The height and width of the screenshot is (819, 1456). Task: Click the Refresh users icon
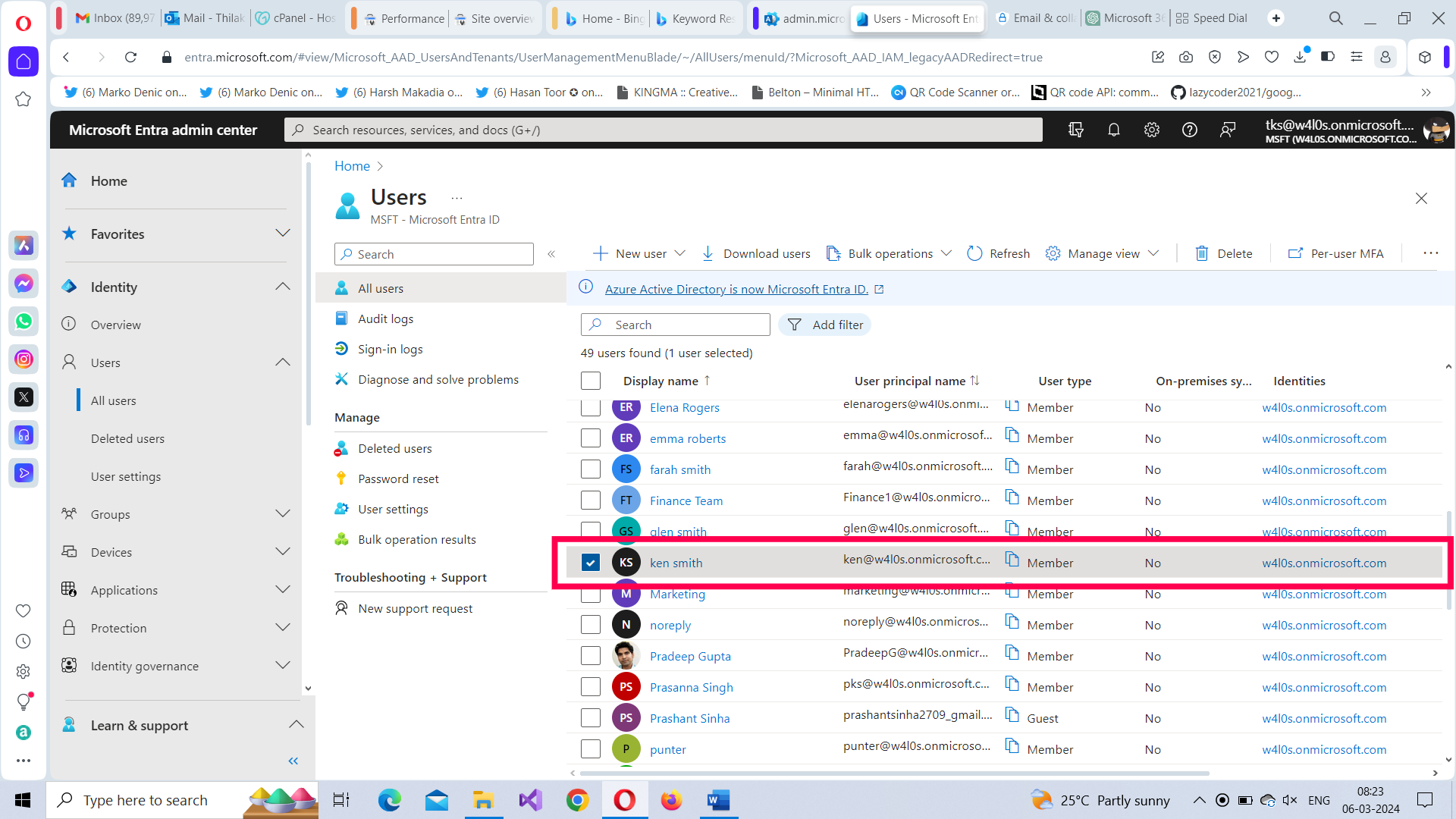[x=974, y=253]
